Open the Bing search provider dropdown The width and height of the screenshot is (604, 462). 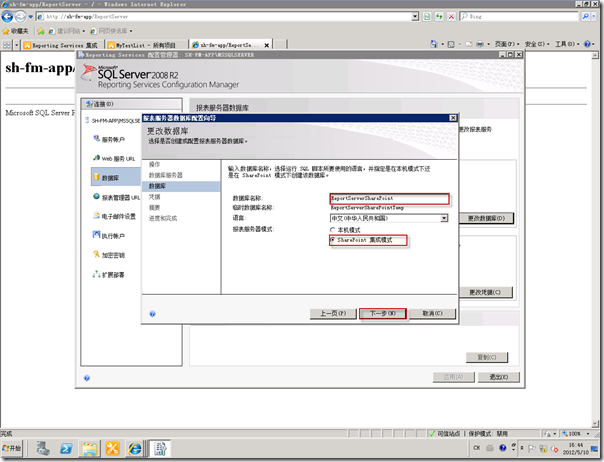click(x=595, y=17)
